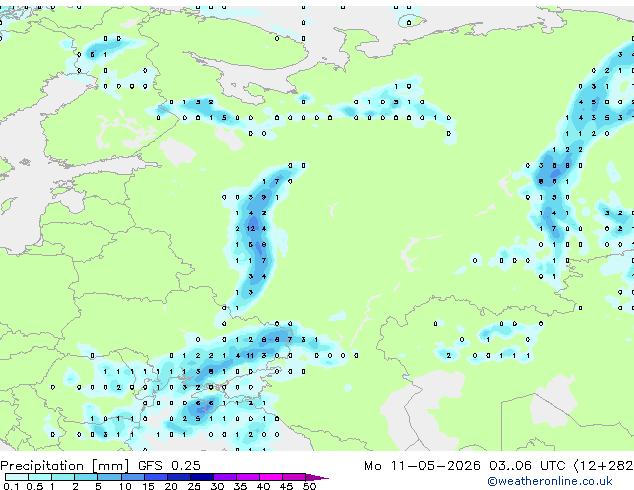634x490 pixels.
Task: Click the '40' legend scale label
Action: tap(264, 486)
